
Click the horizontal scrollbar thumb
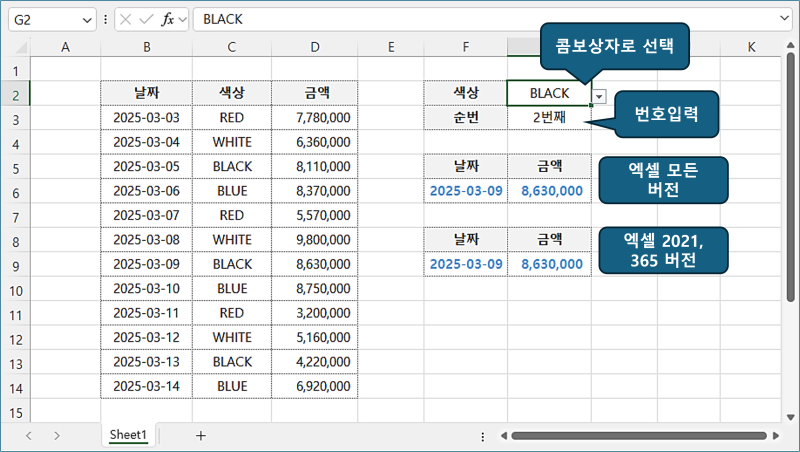640,436
